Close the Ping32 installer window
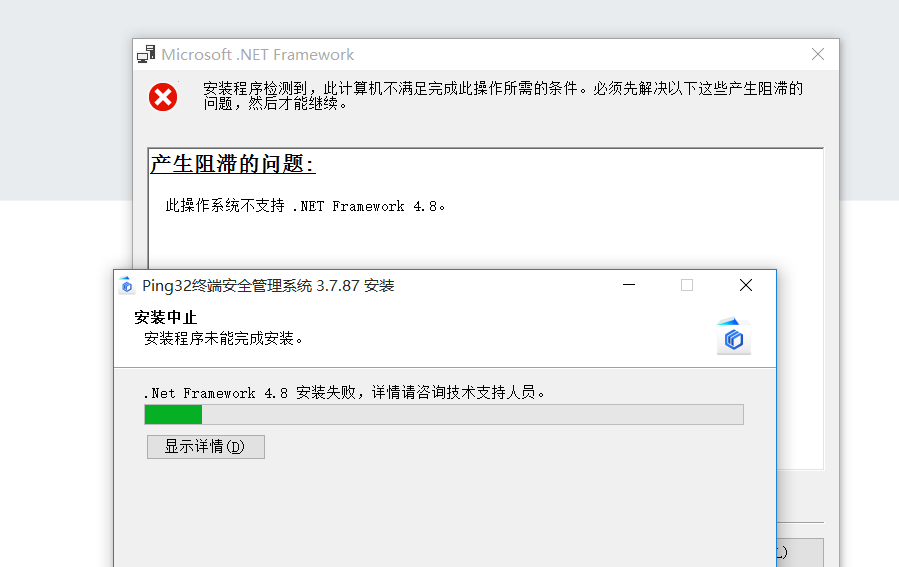The height and width of the screenshot is (567, 899). (x=745, y=285)
